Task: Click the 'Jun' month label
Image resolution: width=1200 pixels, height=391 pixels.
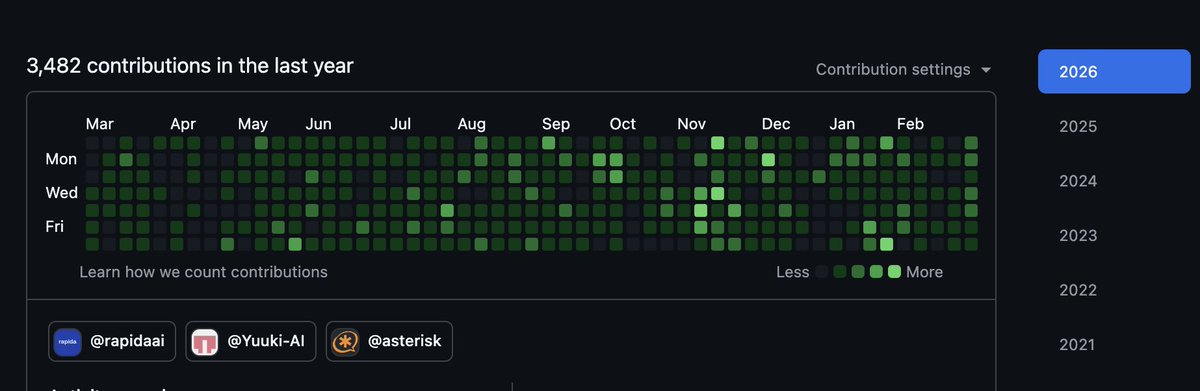Action: [x=318, y=124]
